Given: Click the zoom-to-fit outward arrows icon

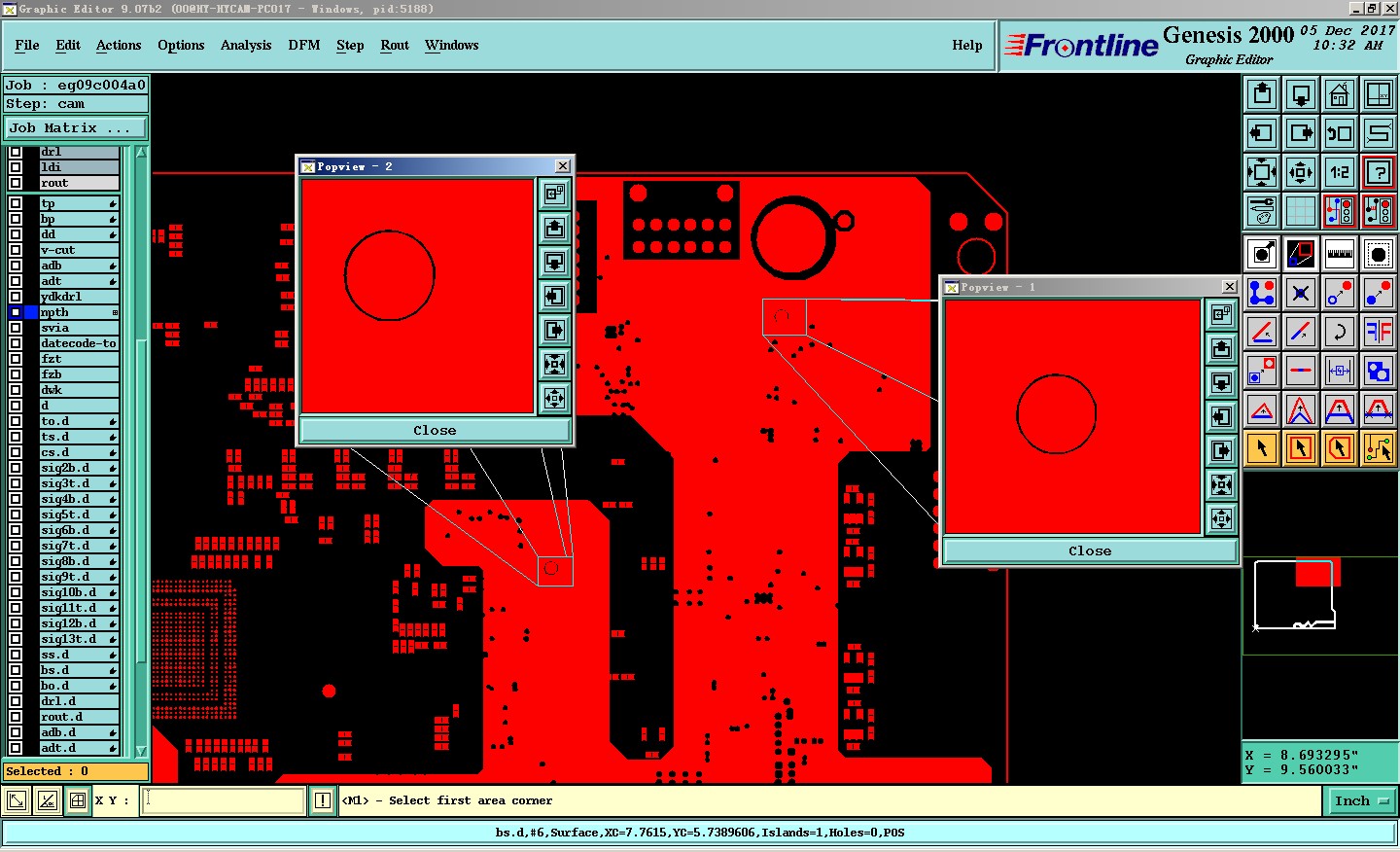Looking at the screenshot, I should 1262,172.
